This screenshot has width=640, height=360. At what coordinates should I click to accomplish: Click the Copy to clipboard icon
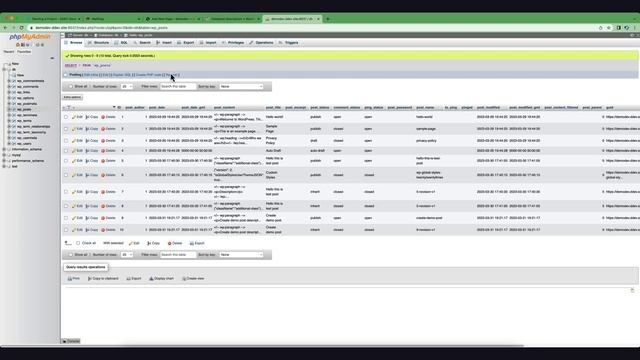(90, 278)
